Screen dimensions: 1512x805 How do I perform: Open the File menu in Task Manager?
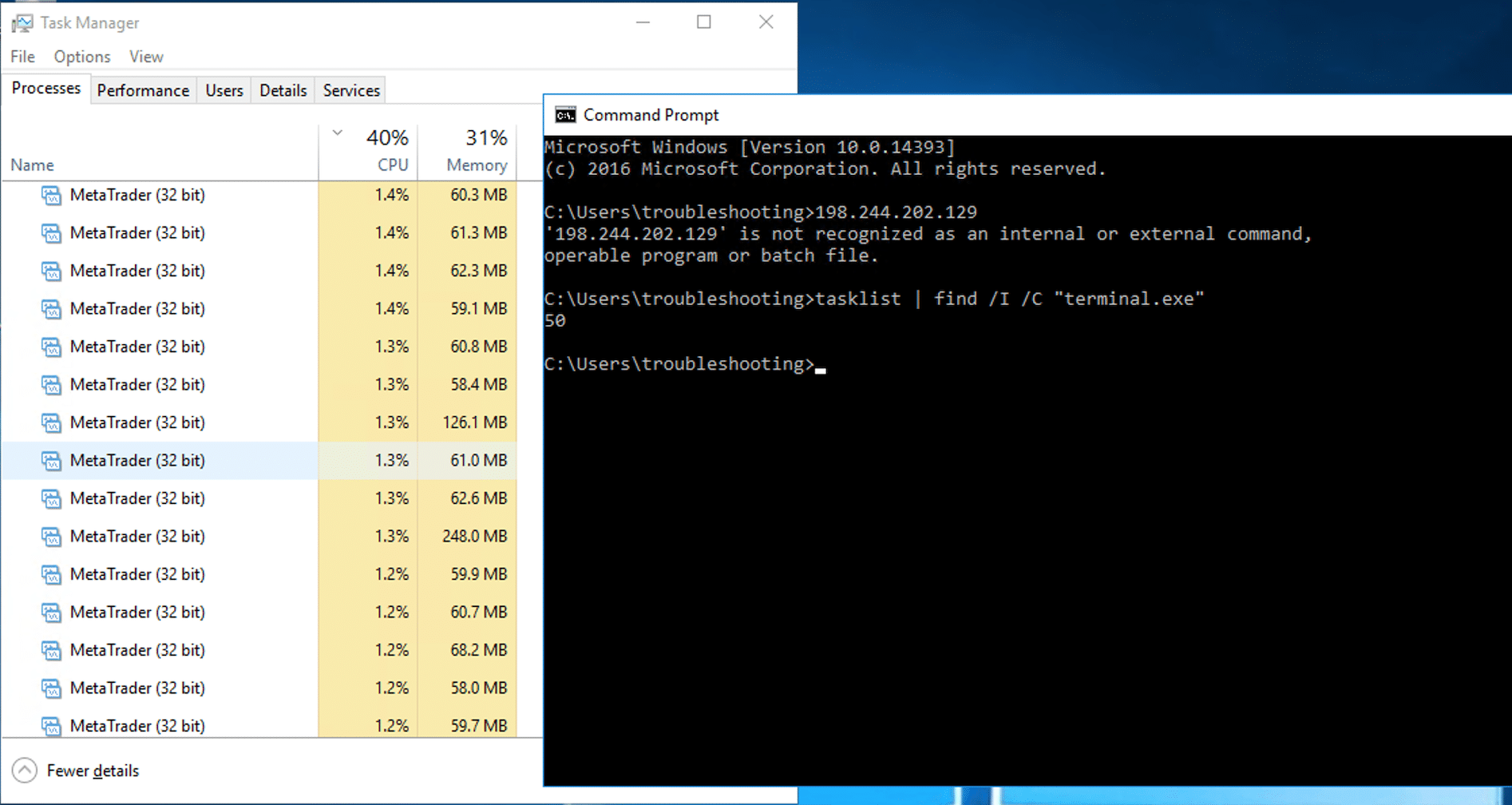click(x=22, y=57)
